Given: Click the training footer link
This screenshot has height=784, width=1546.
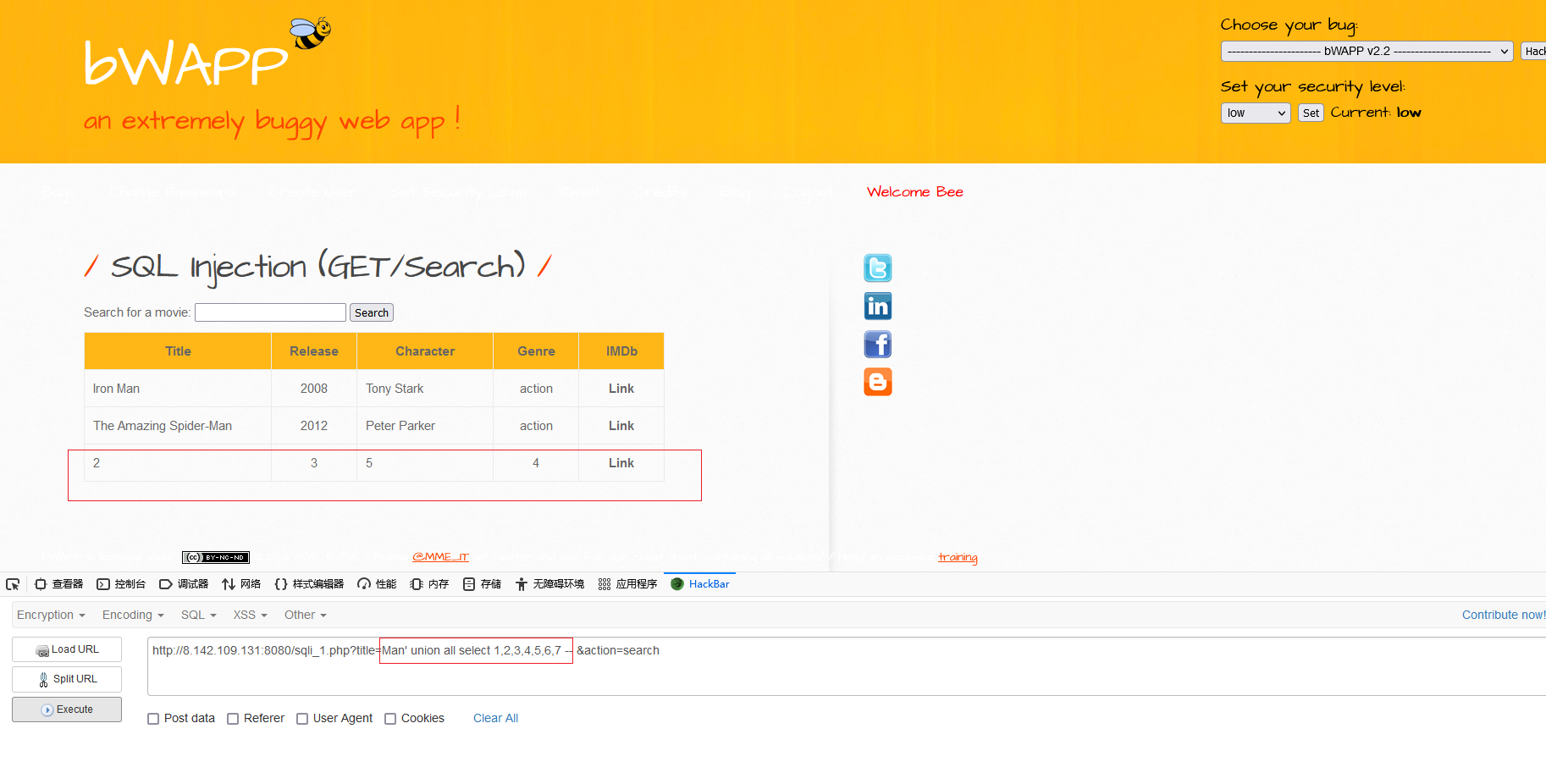Looking at the screenshot, I should pos(958,557).
